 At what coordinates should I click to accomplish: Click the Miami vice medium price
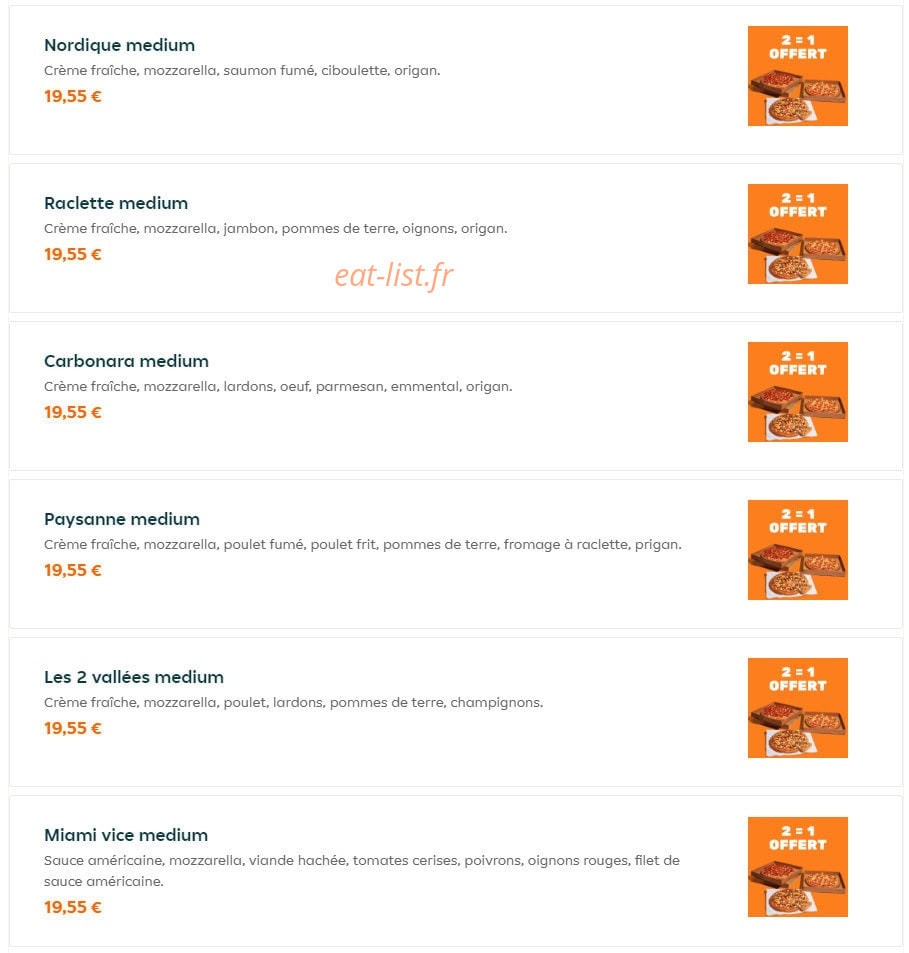coord(72,907)
